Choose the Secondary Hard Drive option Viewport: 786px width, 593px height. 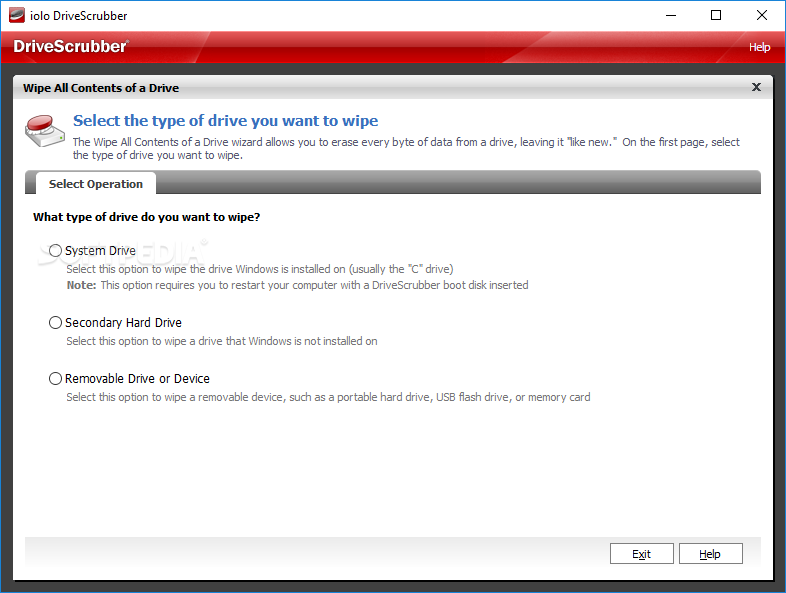coord(55,322)
